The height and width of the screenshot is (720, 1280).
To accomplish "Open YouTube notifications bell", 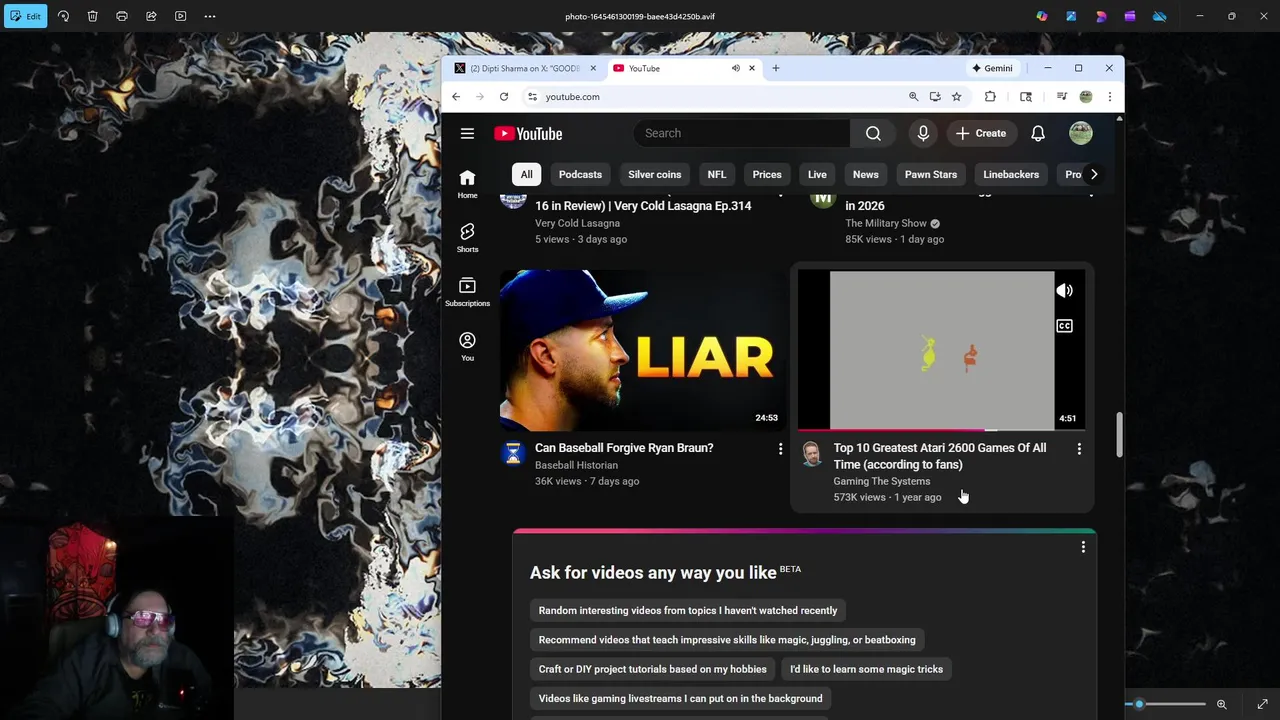I will (1038, 133).
